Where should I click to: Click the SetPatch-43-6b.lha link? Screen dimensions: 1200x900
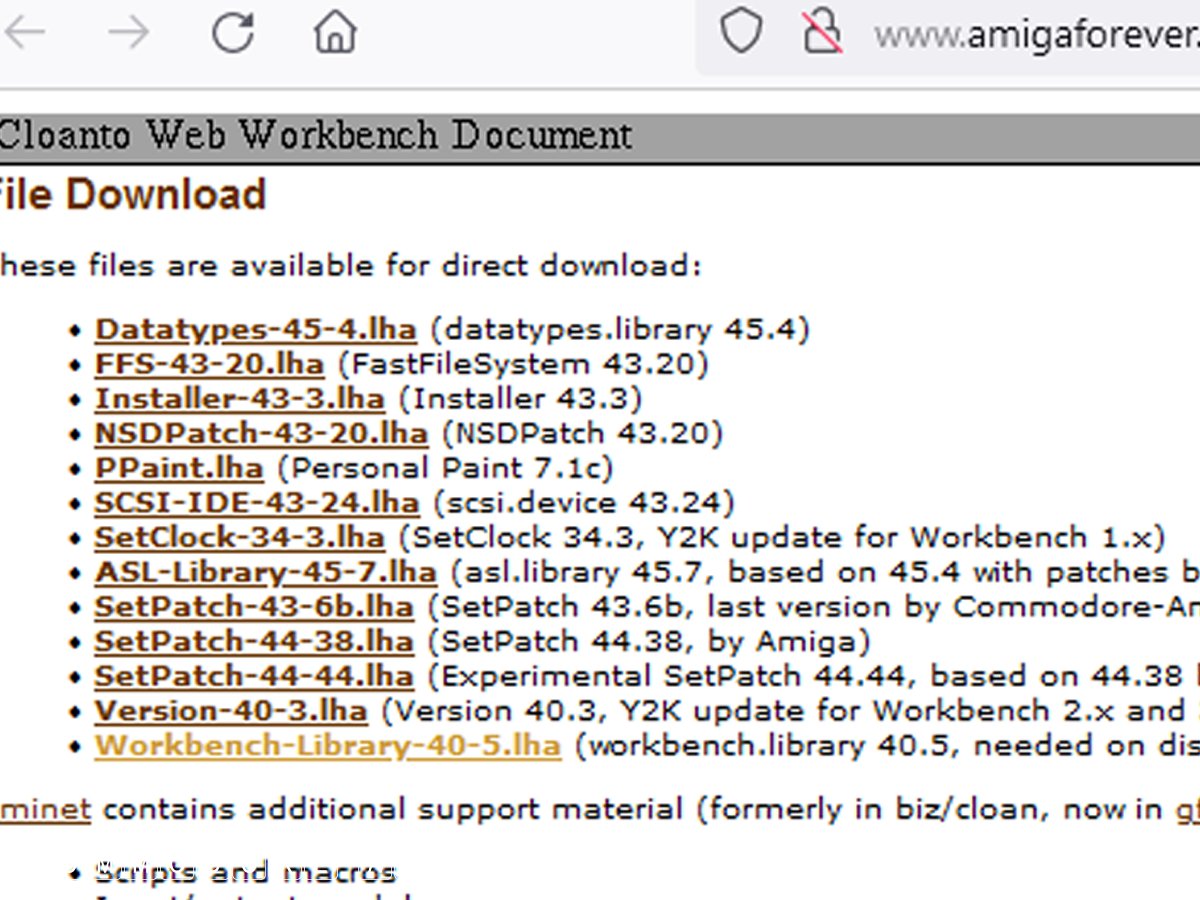click(254, 607)
